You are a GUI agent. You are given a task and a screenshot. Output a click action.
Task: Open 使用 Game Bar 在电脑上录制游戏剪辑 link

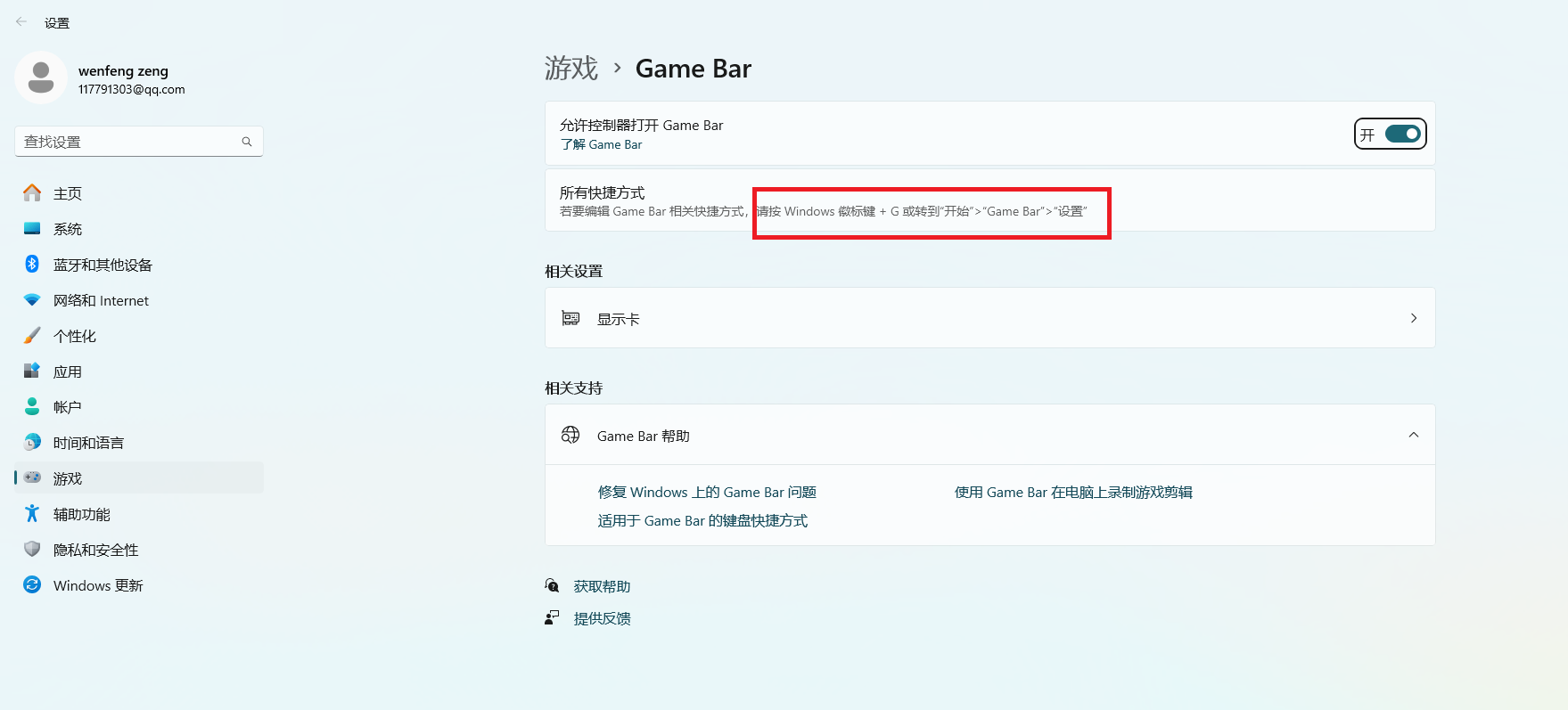(1073, 492)
